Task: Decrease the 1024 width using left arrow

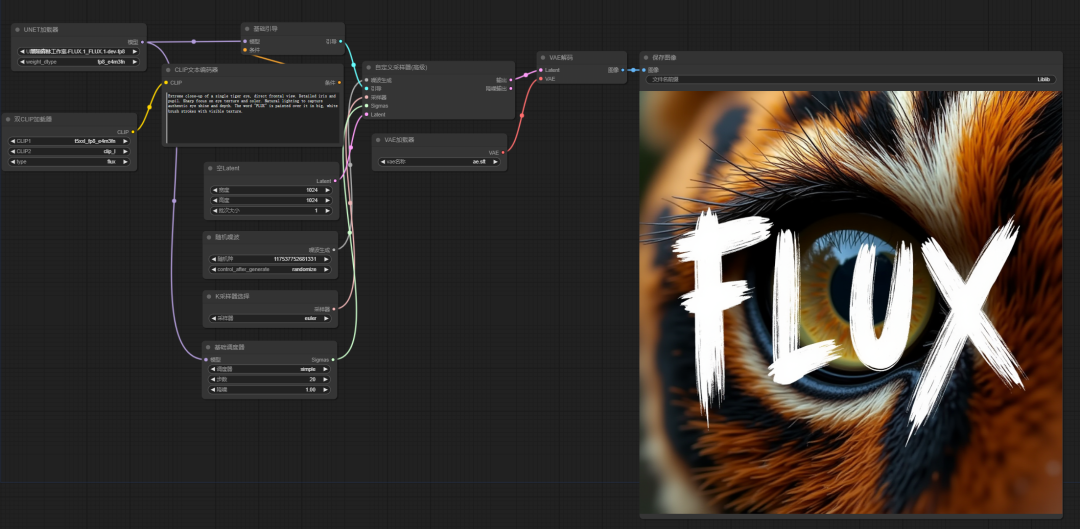Action: (x=214, y=189)
